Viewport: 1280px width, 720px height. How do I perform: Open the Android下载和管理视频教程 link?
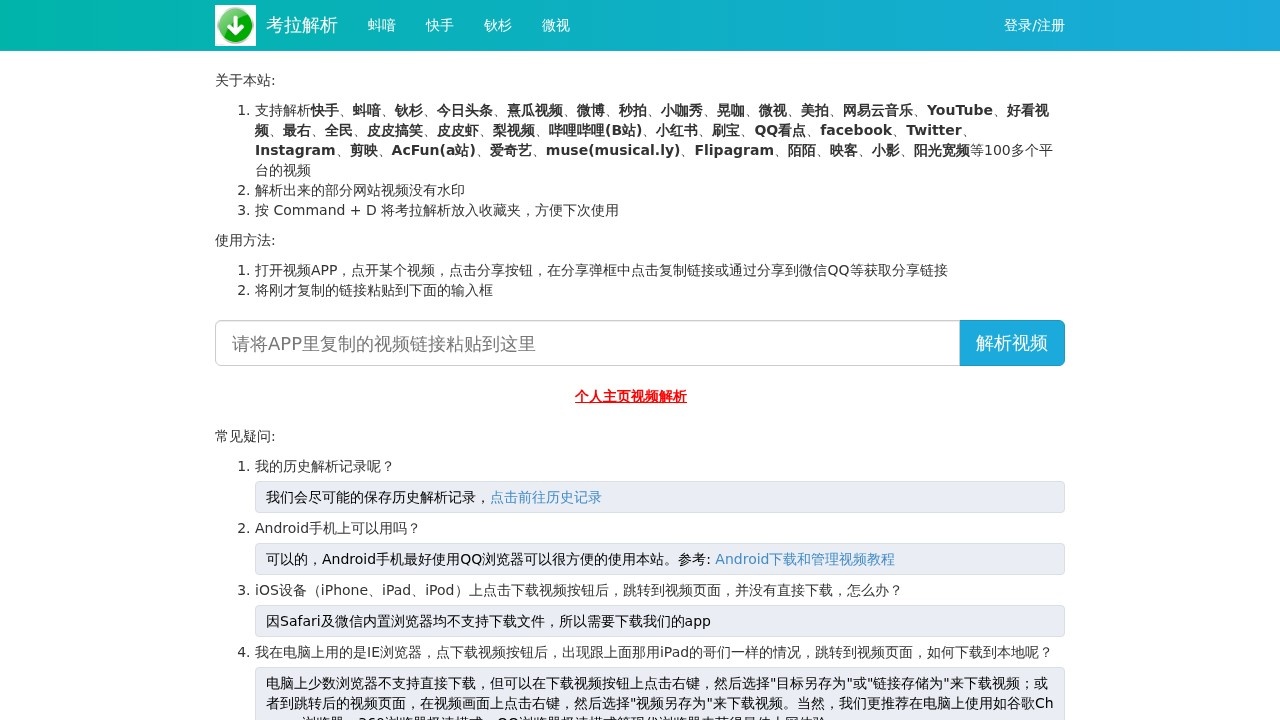point(804,559)
